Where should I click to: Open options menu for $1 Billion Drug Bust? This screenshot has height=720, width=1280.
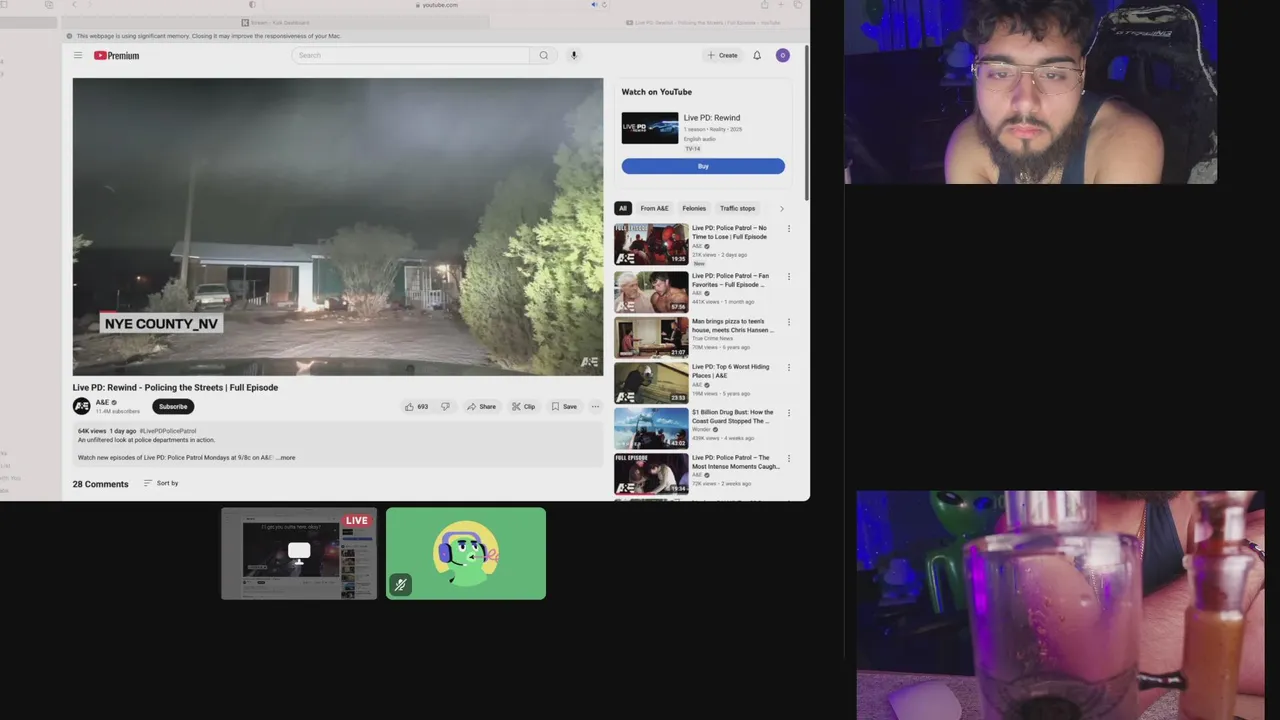[x=789, y=413]
